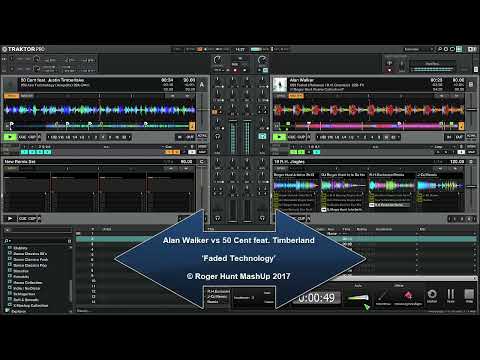Click the Traktor Pro logo

[x=23, y=49]
